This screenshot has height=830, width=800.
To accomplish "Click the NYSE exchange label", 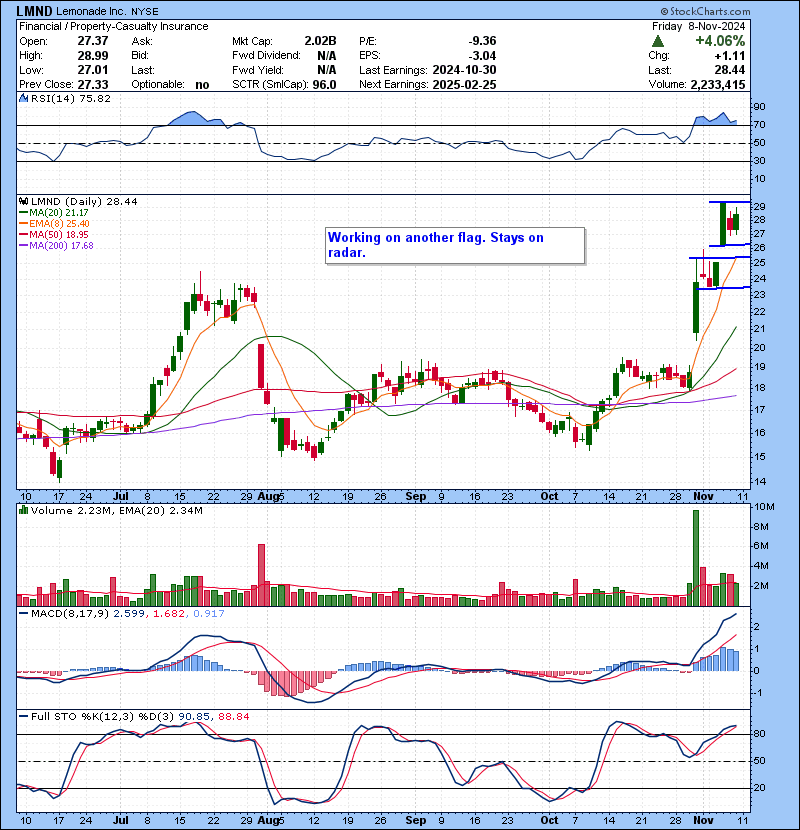I will [145, 11].
